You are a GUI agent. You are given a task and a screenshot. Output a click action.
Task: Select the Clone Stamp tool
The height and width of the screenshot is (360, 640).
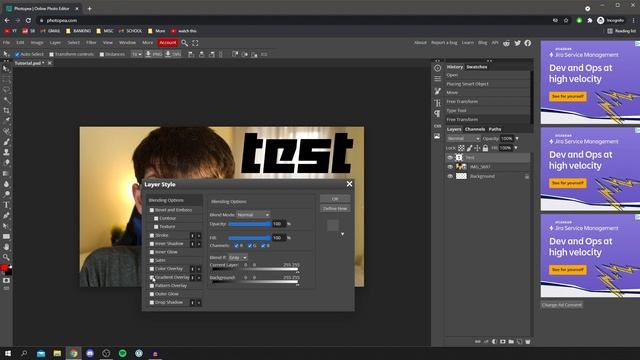[6, 152]
